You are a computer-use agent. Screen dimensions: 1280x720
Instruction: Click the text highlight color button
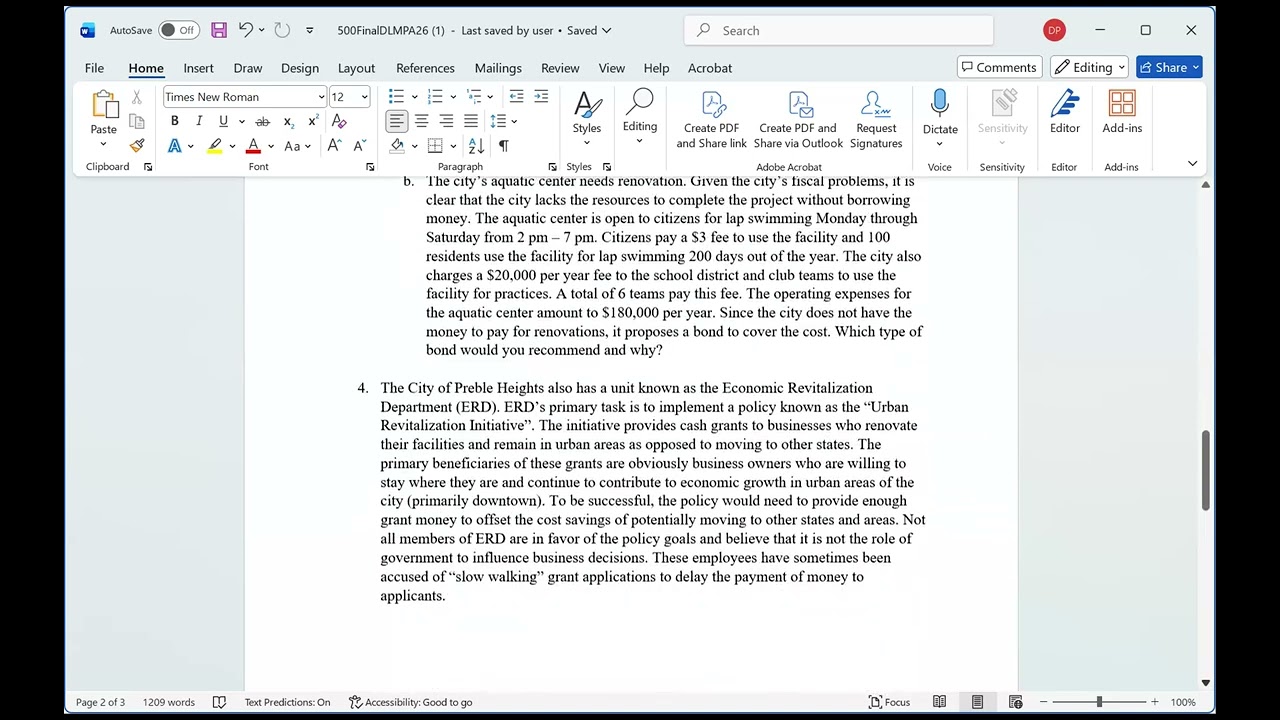[x=214, y=146]
